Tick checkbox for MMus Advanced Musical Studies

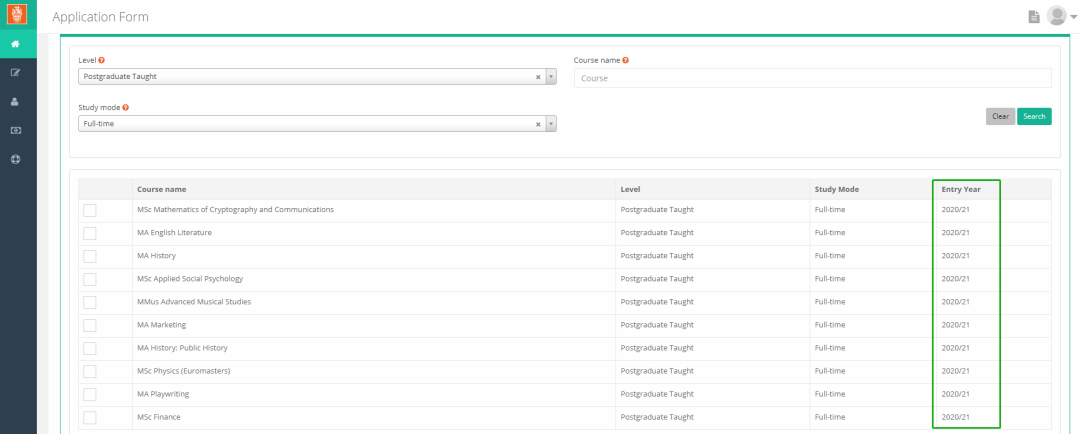[90, 302]
